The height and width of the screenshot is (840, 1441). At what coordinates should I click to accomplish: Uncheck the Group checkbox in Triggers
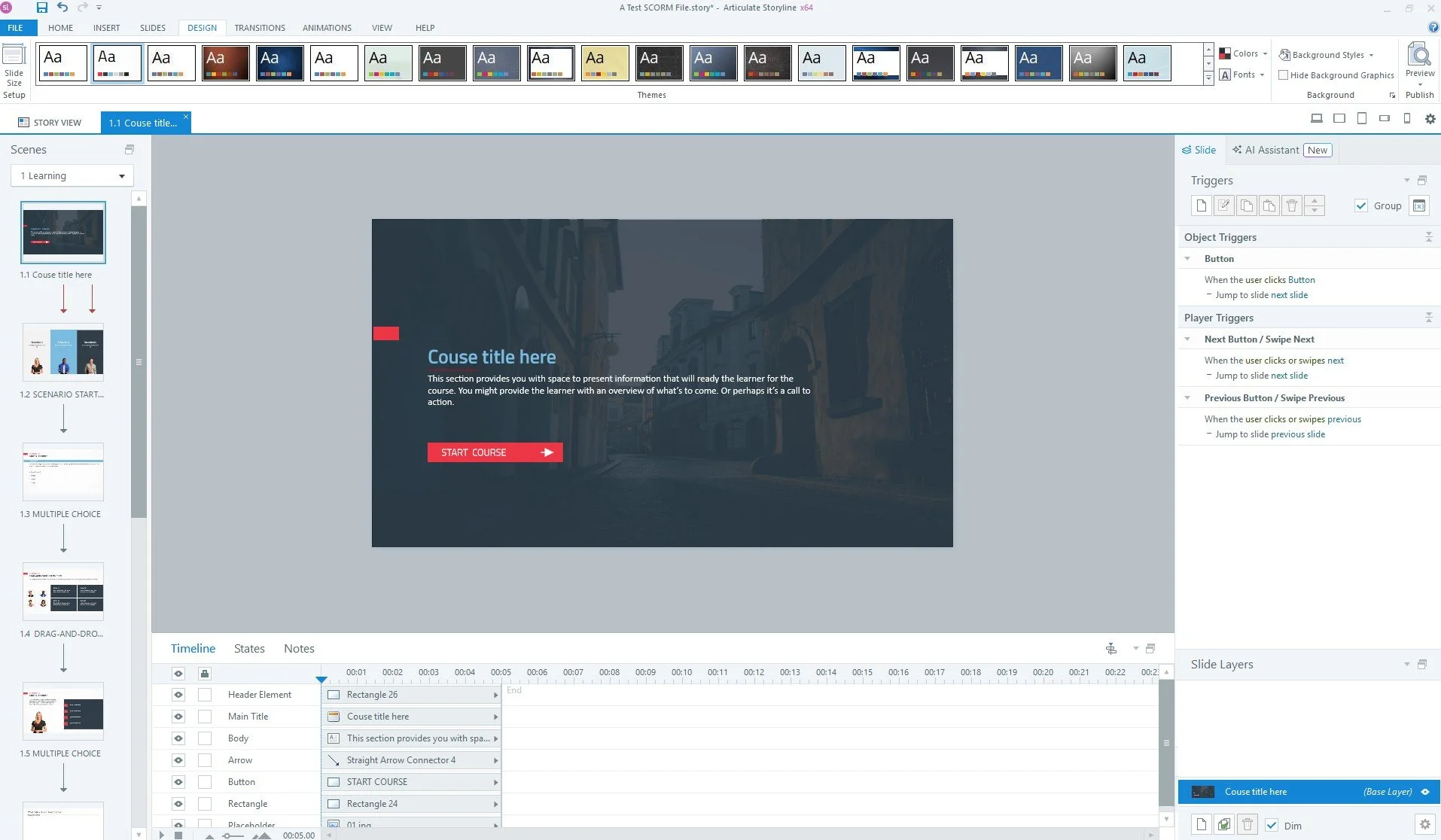click(x=1361, y=205)
